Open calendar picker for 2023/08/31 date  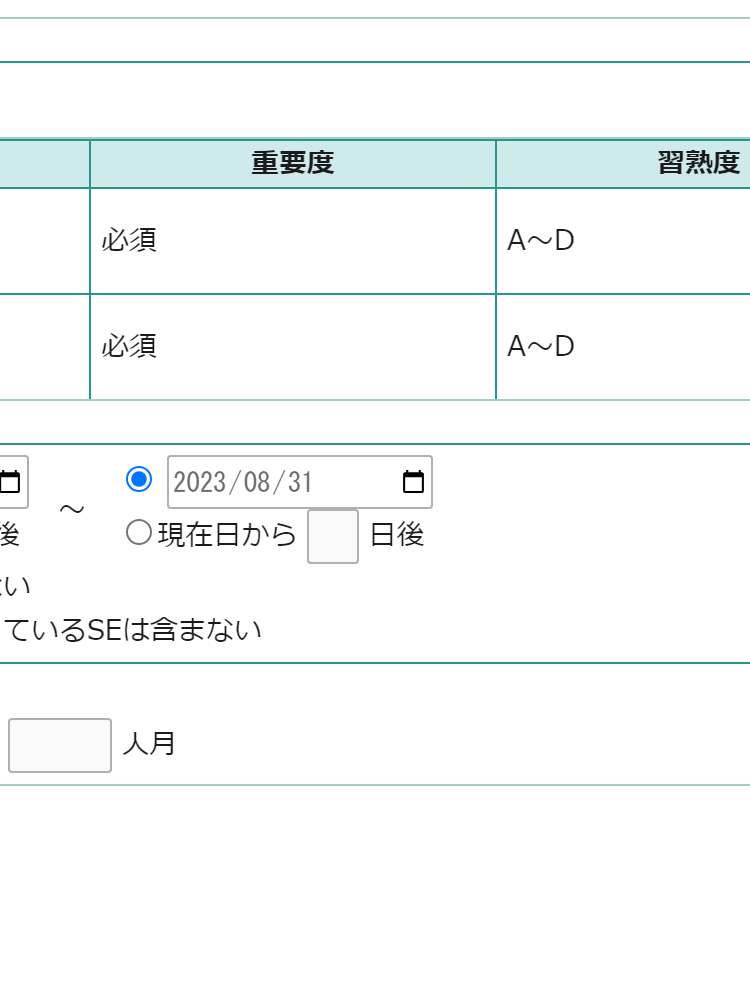click(413, 482)
